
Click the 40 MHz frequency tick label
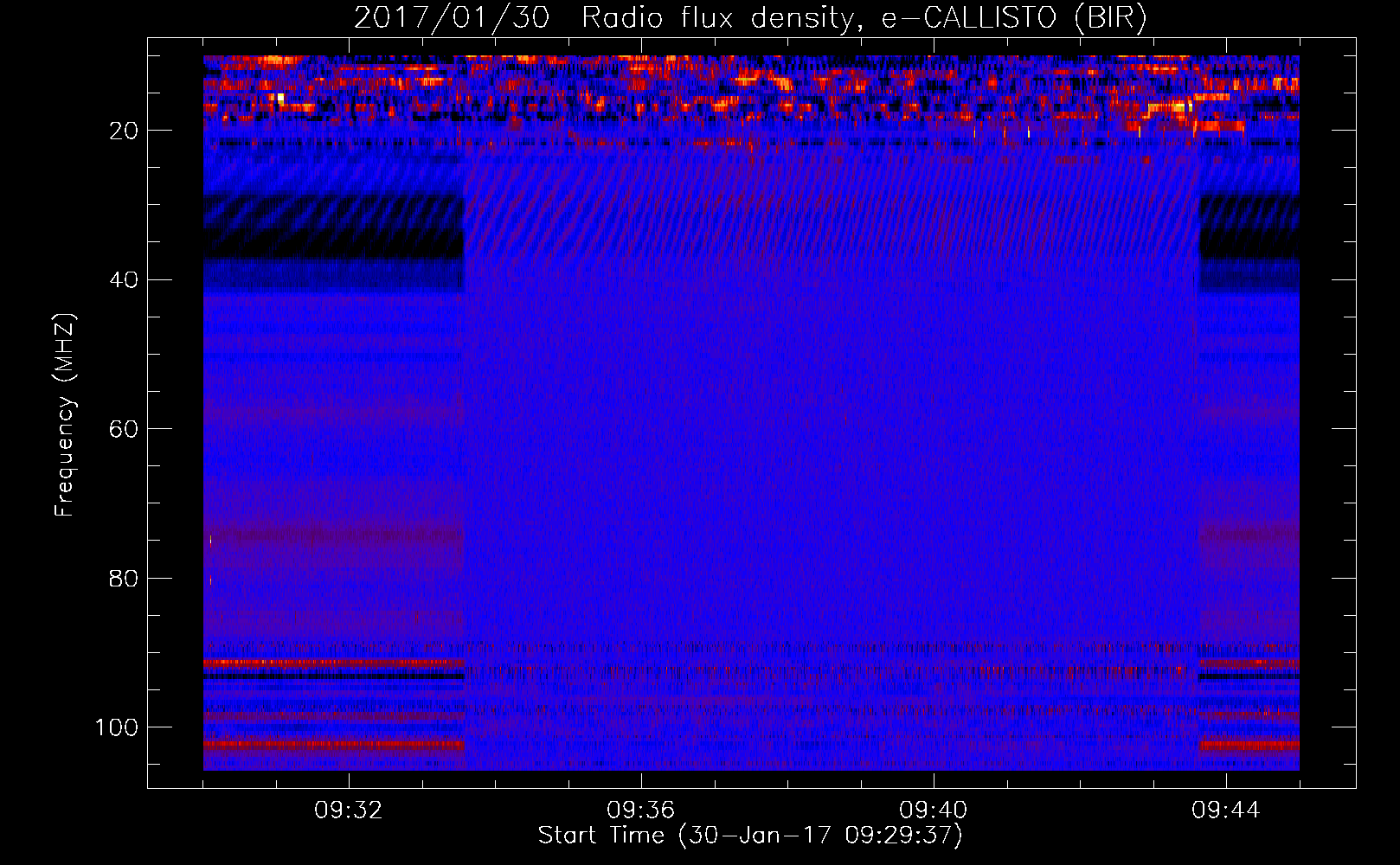coord(125,280)
